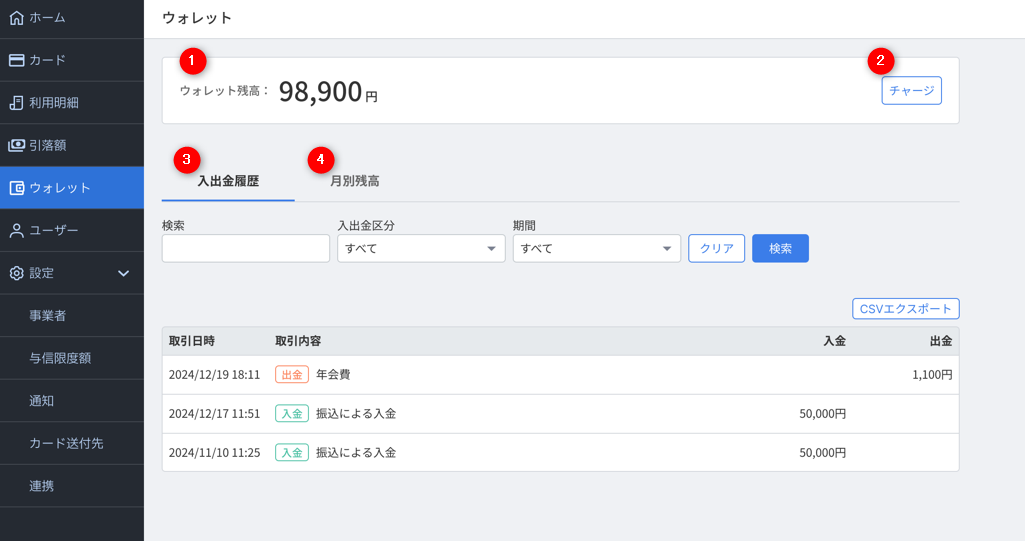Image resolution: width=1025 pixels, height=541 pixels.
Task: Collapse the 設定 menu chevron
Action: click(124, 273)
